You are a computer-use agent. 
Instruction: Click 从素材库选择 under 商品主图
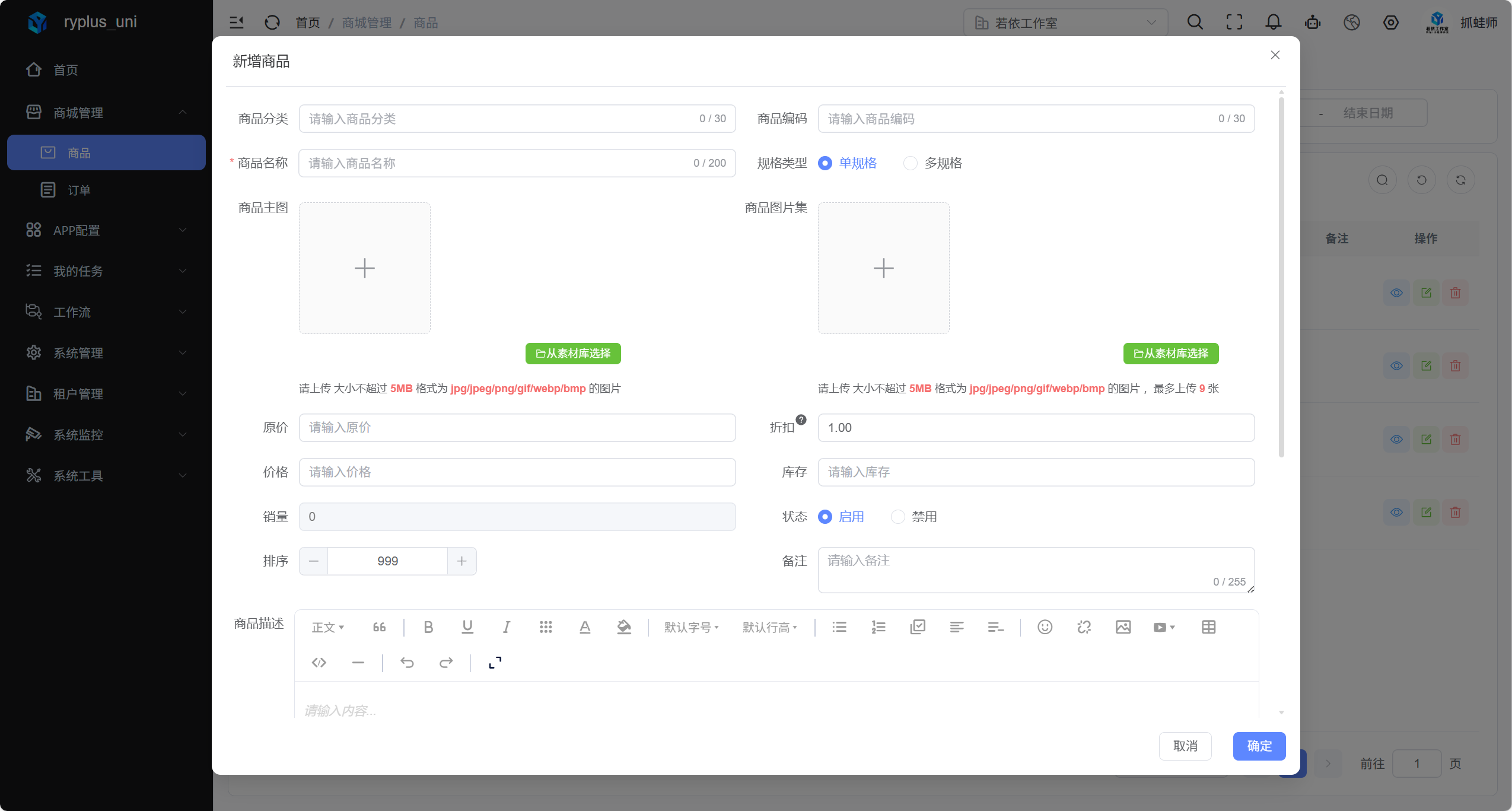click(x=573, y=354)
